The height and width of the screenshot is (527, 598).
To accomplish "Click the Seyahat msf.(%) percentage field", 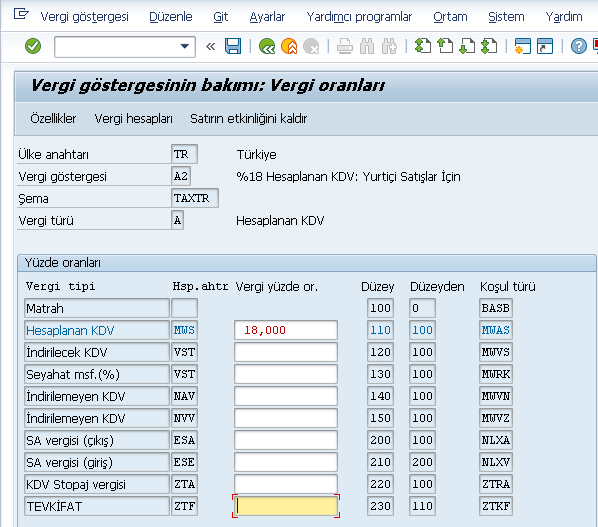I will click(x=286, y=374).
